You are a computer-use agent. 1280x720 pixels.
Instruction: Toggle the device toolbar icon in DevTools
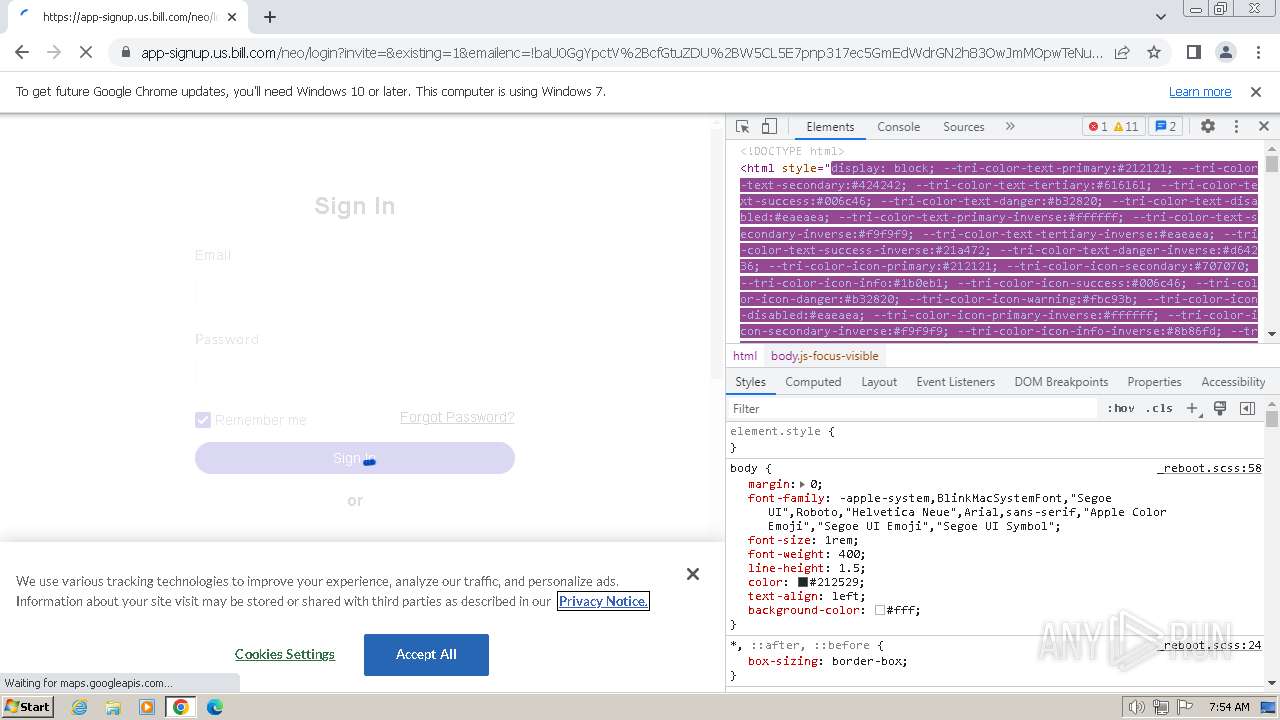coord(769,127)
